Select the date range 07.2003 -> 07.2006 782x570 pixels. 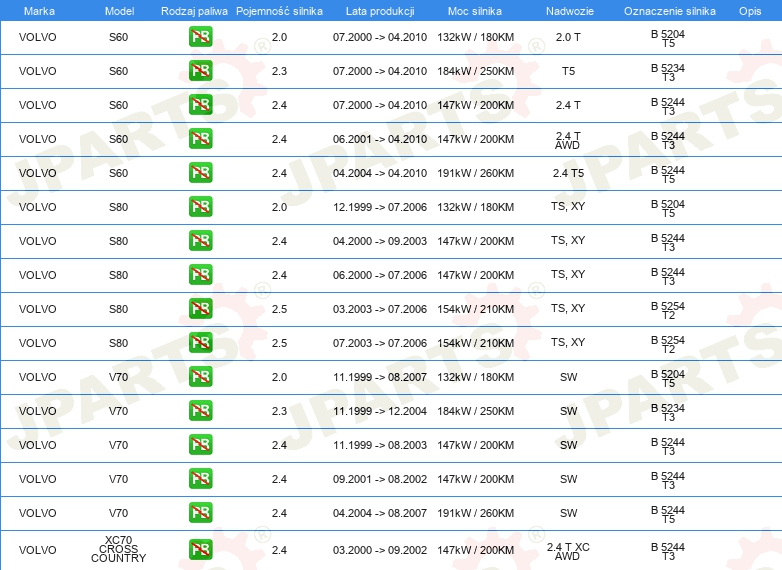click(380, 343)
